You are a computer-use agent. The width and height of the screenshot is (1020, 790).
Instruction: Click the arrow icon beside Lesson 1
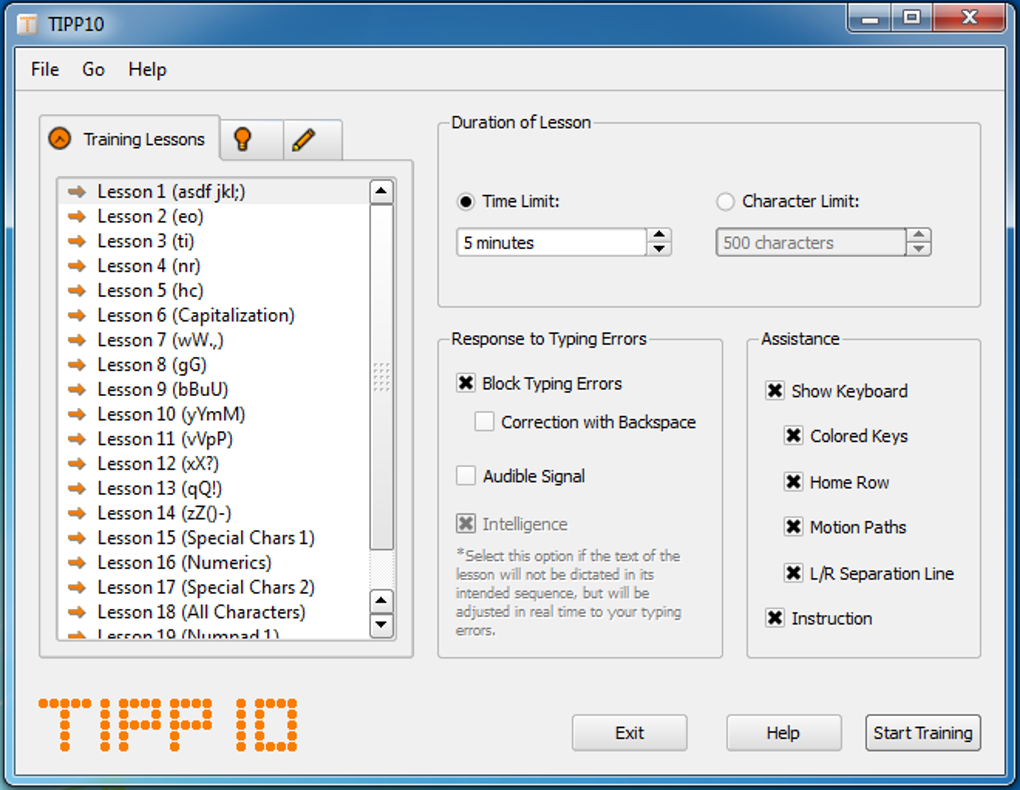(77, 191)
